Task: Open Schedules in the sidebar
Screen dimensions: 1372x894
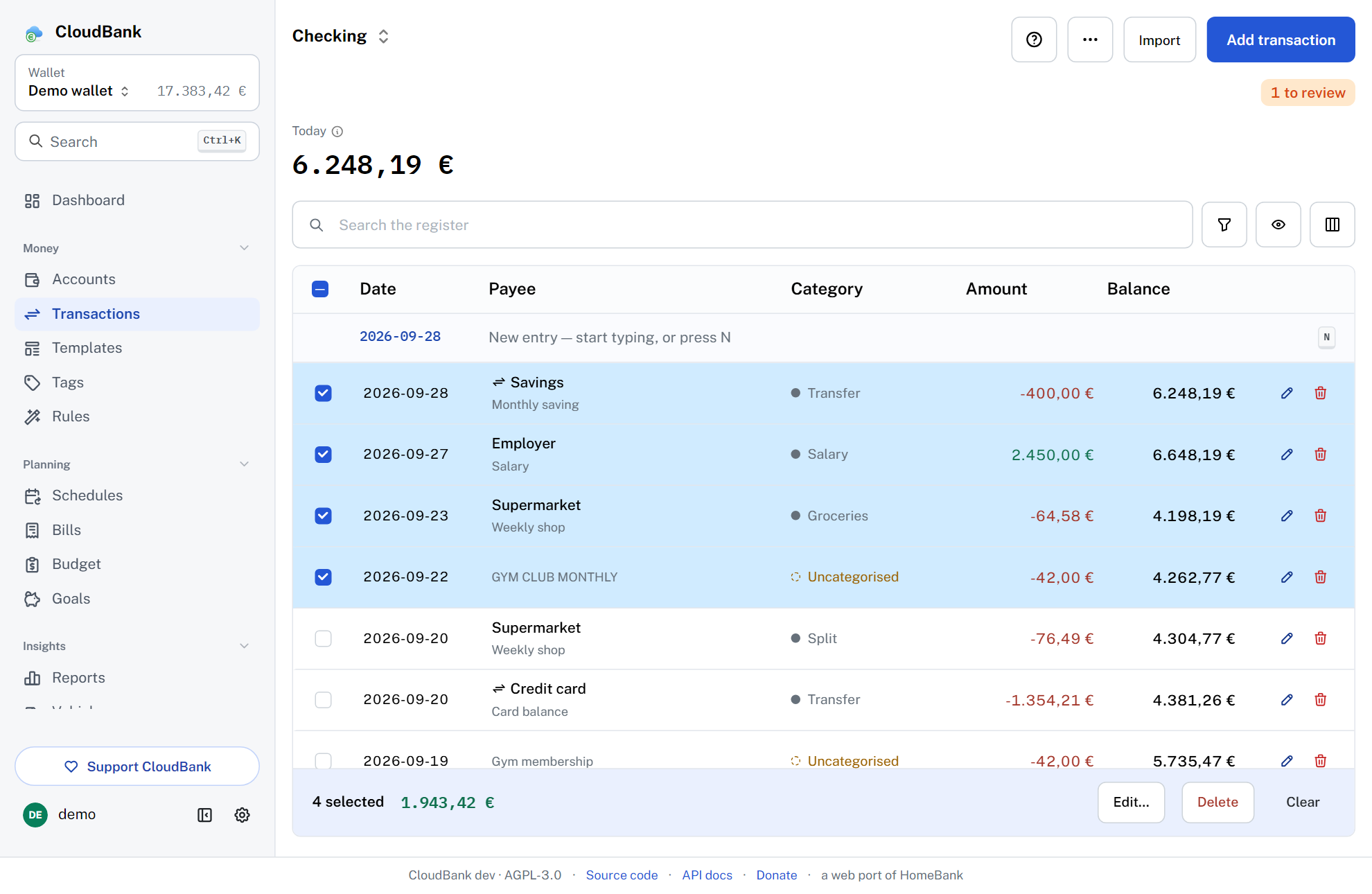Action: (x=137, y=496)
